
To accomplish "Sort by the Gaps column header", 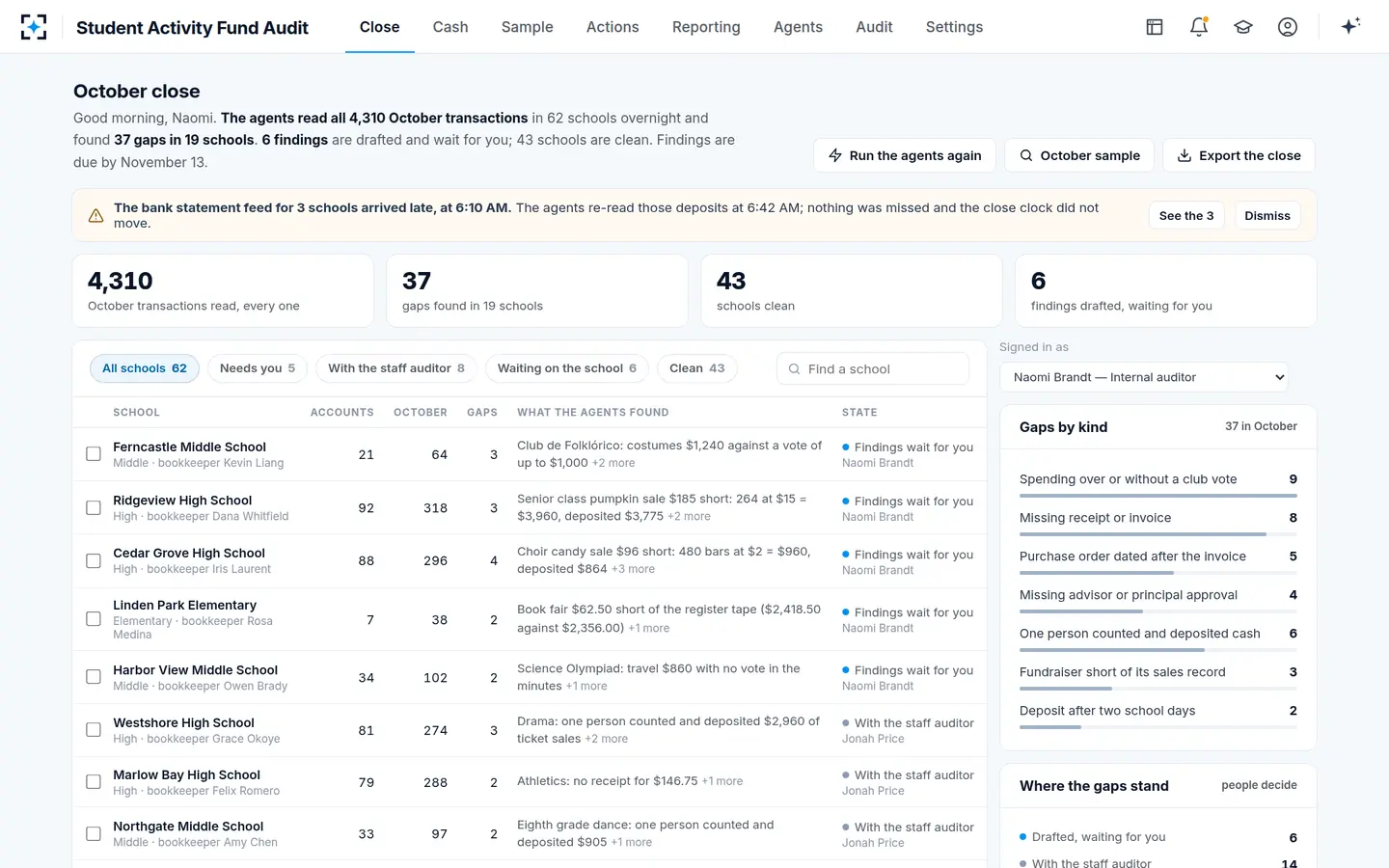I will (x=482, y=412).
